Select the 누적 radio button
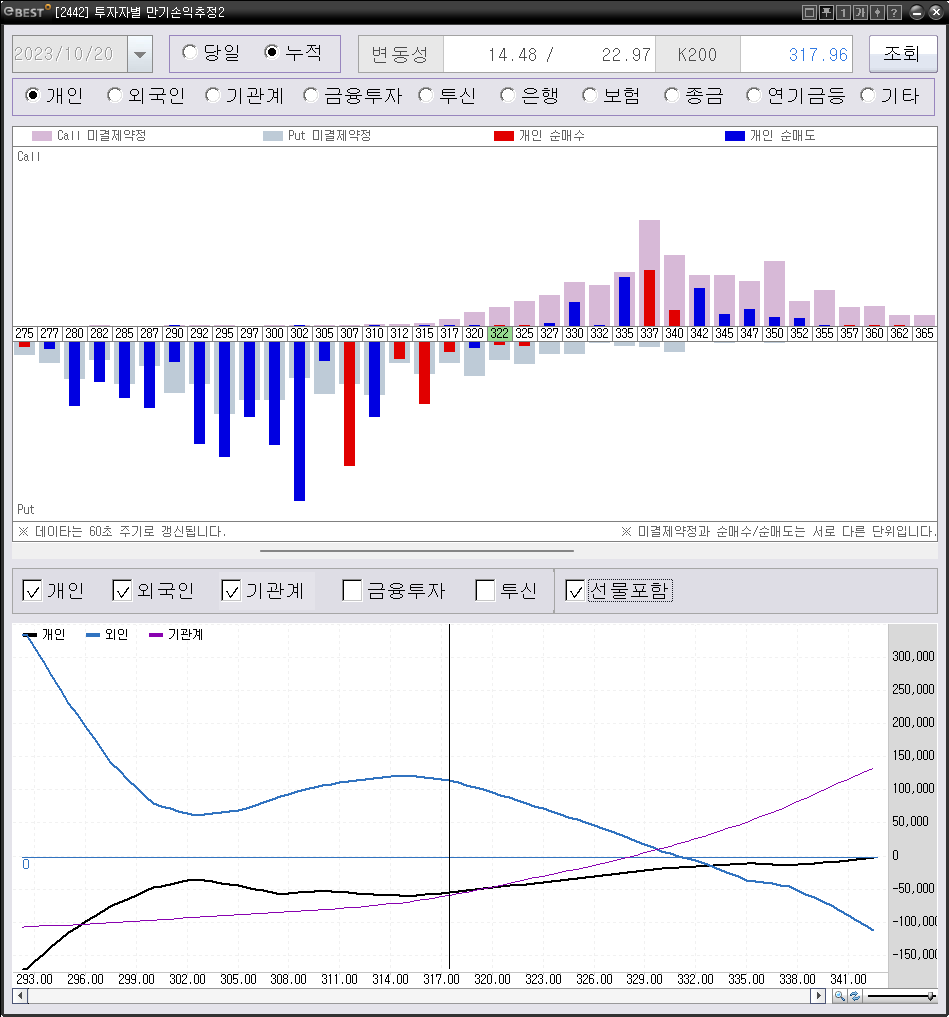Screen dimensions: 949x1017 (x=272, y=53)
